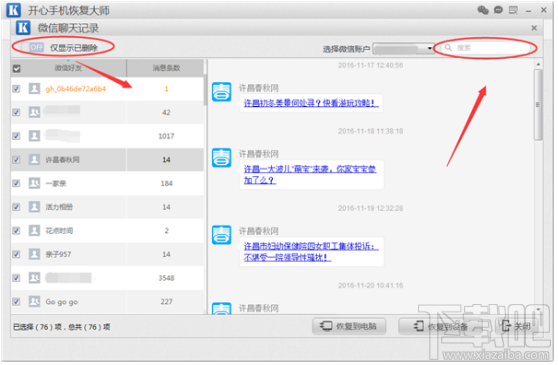Click the 关闭 button
This screenshot has width=558, height=365.
click(x=516, y=326)
